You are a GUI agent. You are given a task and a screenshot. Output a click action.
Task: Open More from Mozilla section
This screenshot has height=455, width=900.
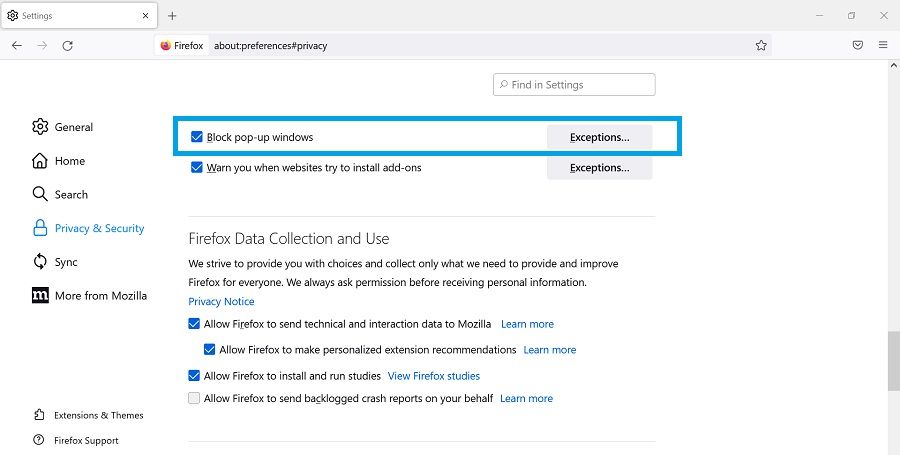(100, 296)
